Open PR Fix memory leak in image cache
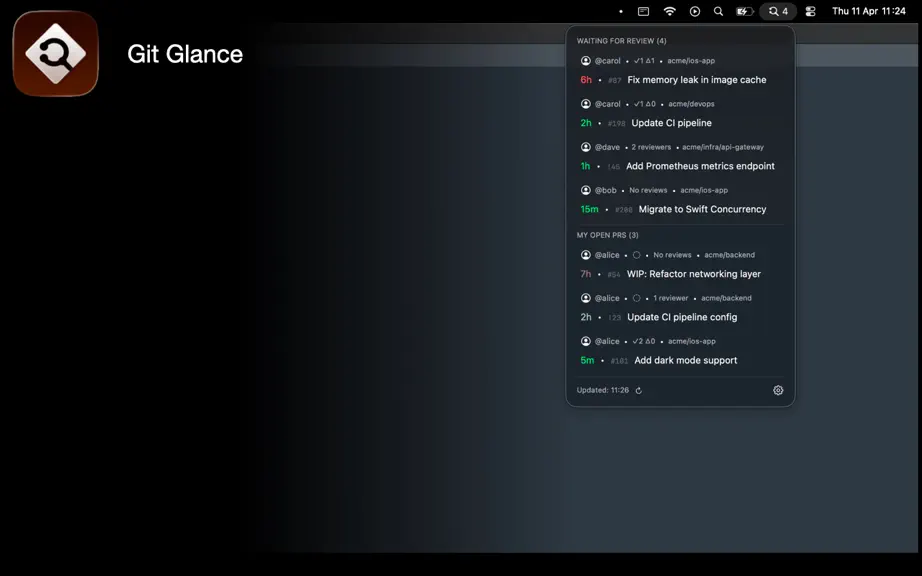 pyautogui.click(x=696, y=80)
